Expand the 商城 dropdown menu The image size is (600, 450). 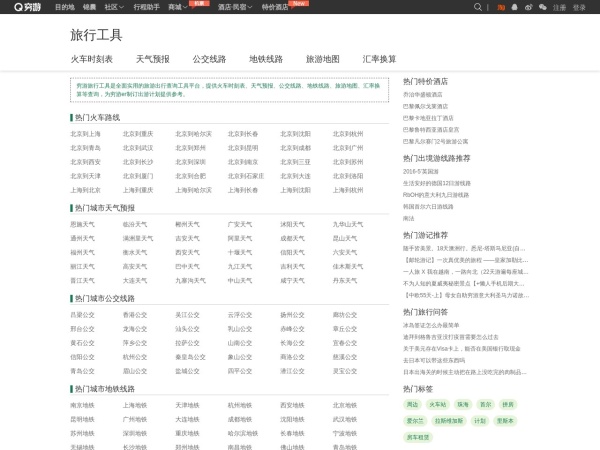click(x=179, y=6)
